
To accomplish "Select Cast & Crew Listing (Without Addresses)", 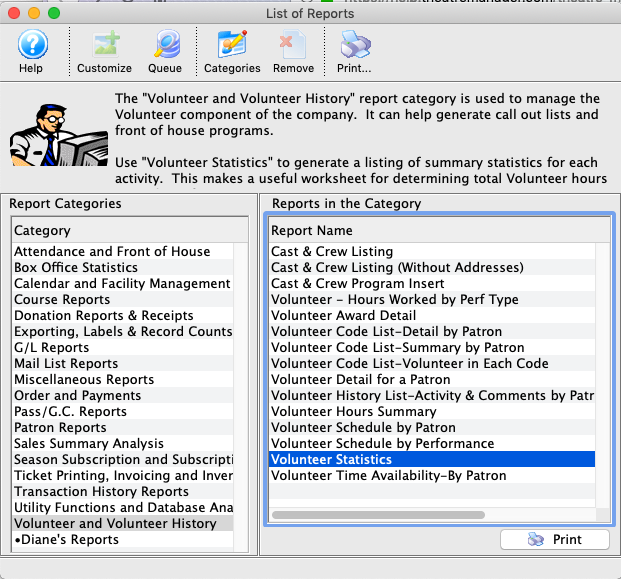I will (x=432, y=267).
